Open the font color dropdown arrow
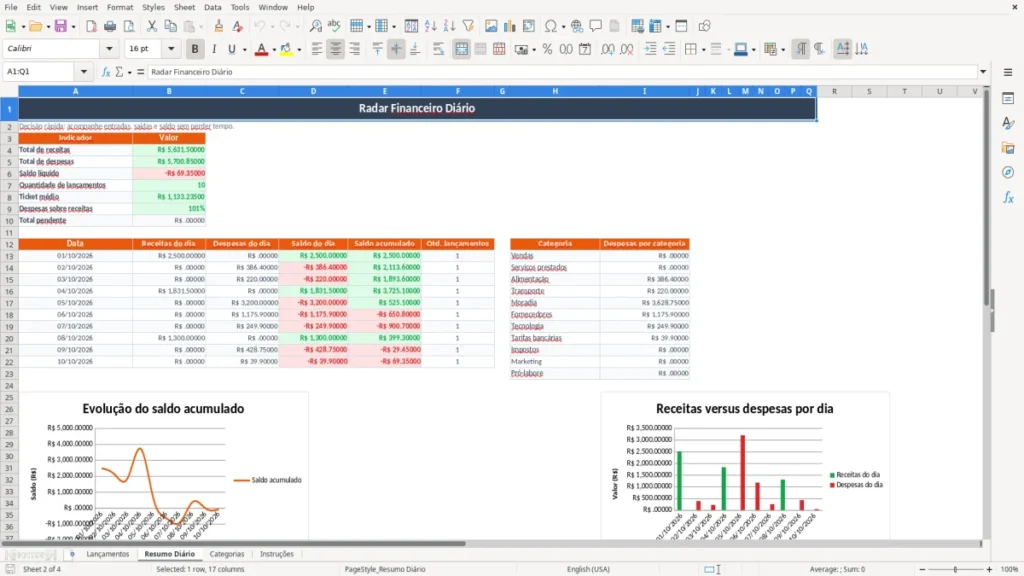Screen dimensions: 1024x576 (x=273, y=50)
